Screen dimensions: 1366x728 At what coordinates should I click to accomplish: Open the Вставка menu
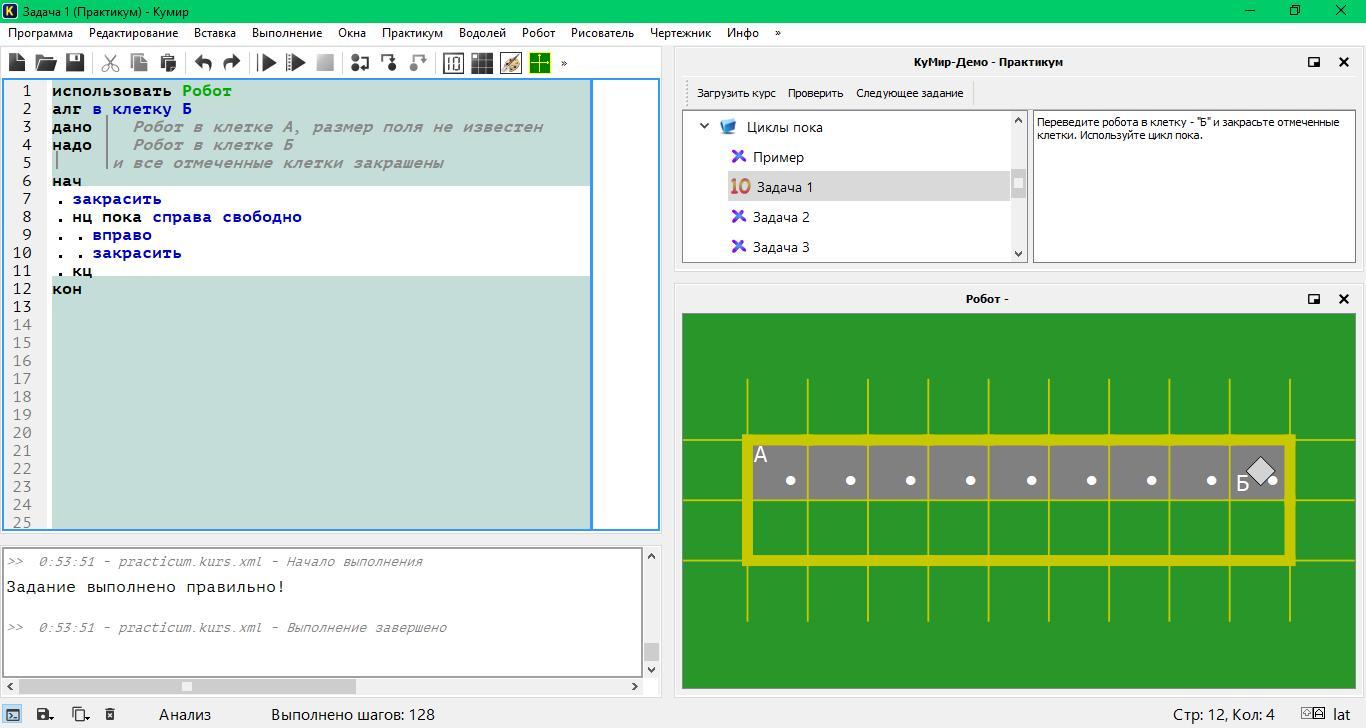(215, 33)
